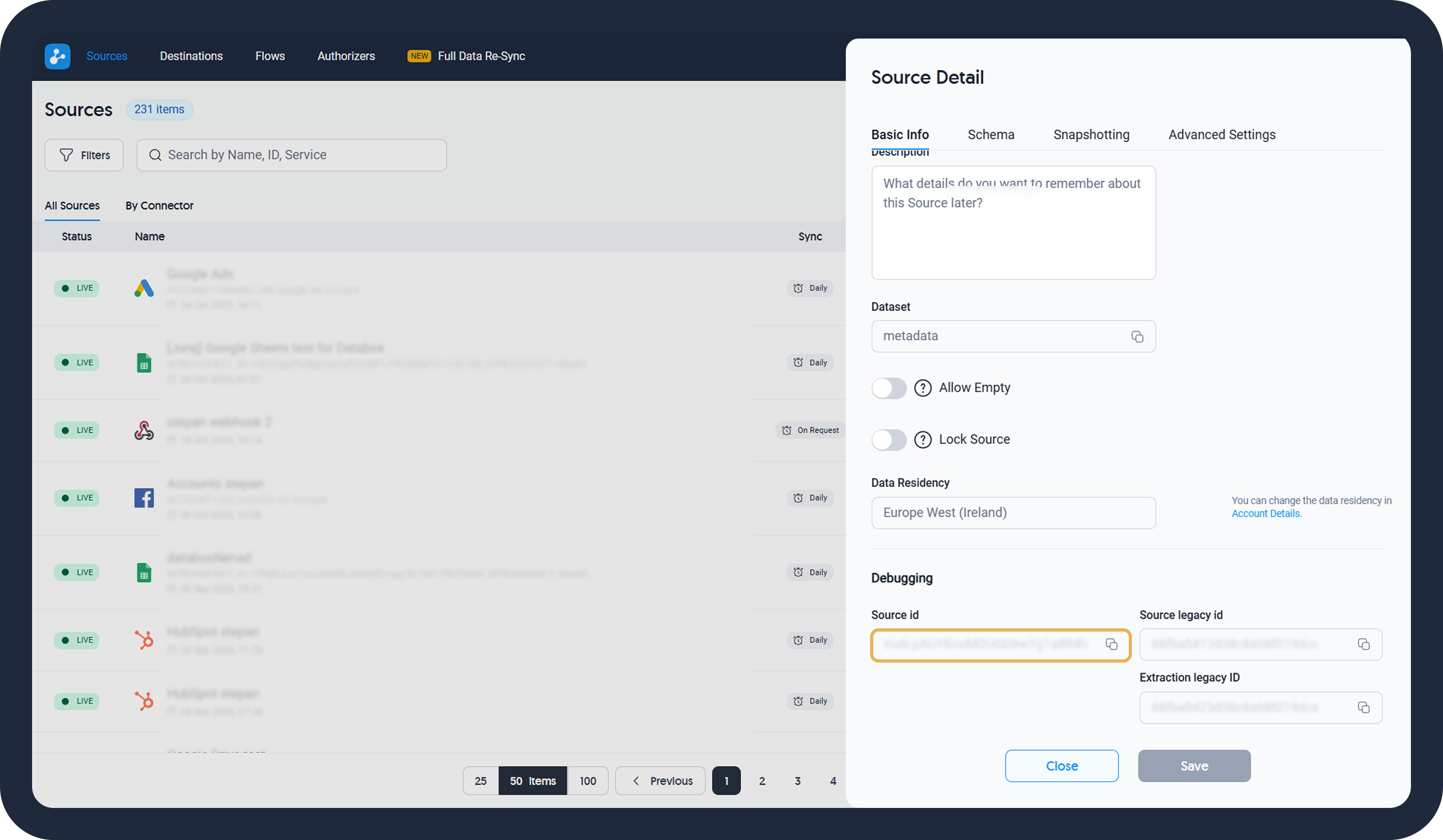Screen dimensions: 1443x840
Task: Switch to the Schema tab
Action: [991, 135]
